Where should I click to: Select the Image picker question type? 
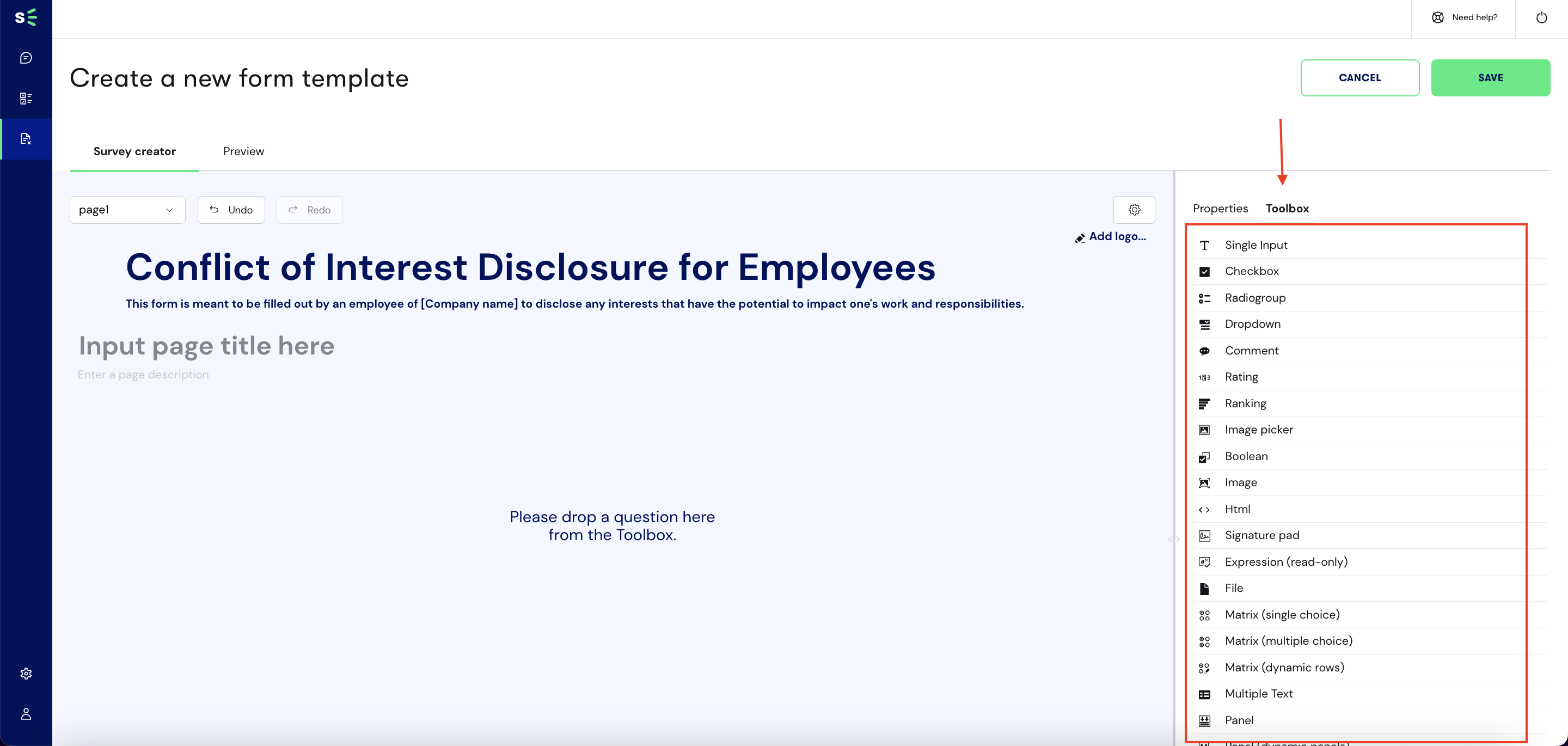(1259, 430)
